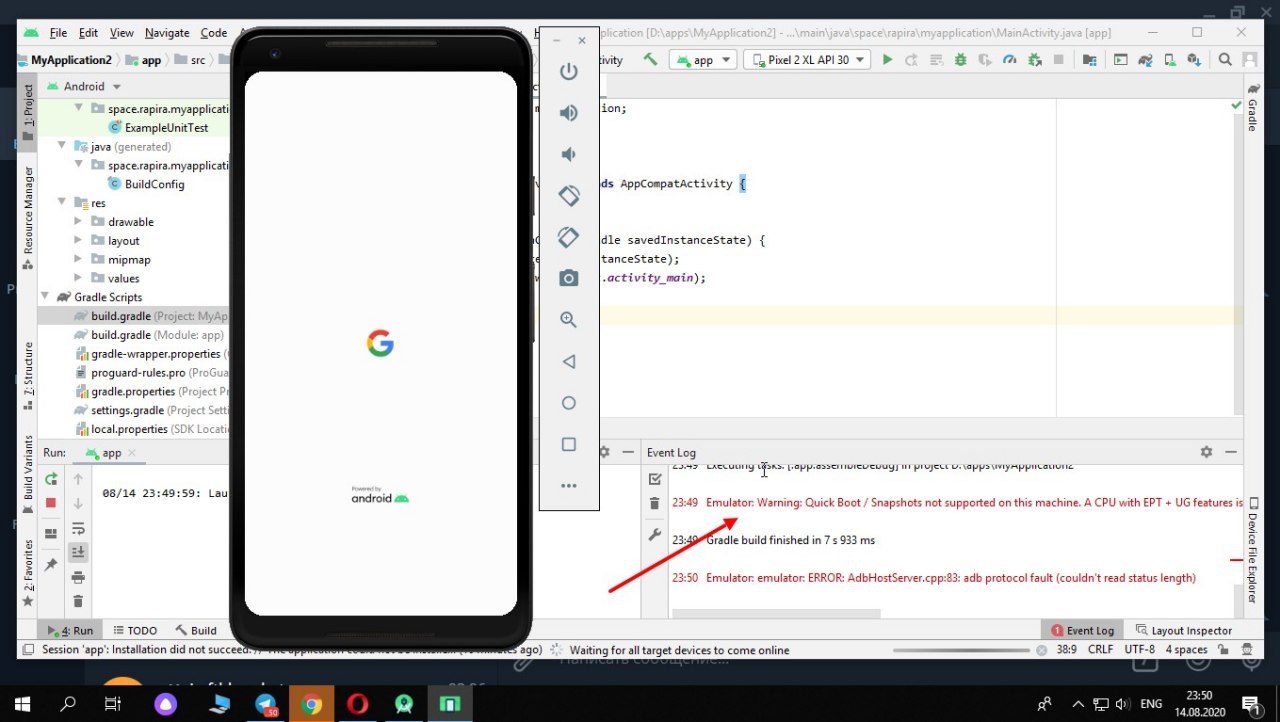Image resolution: width=1280 pixels, height=722 pixels.
Task: Open the Build tool window tab
Action: (x=196, y=630)
